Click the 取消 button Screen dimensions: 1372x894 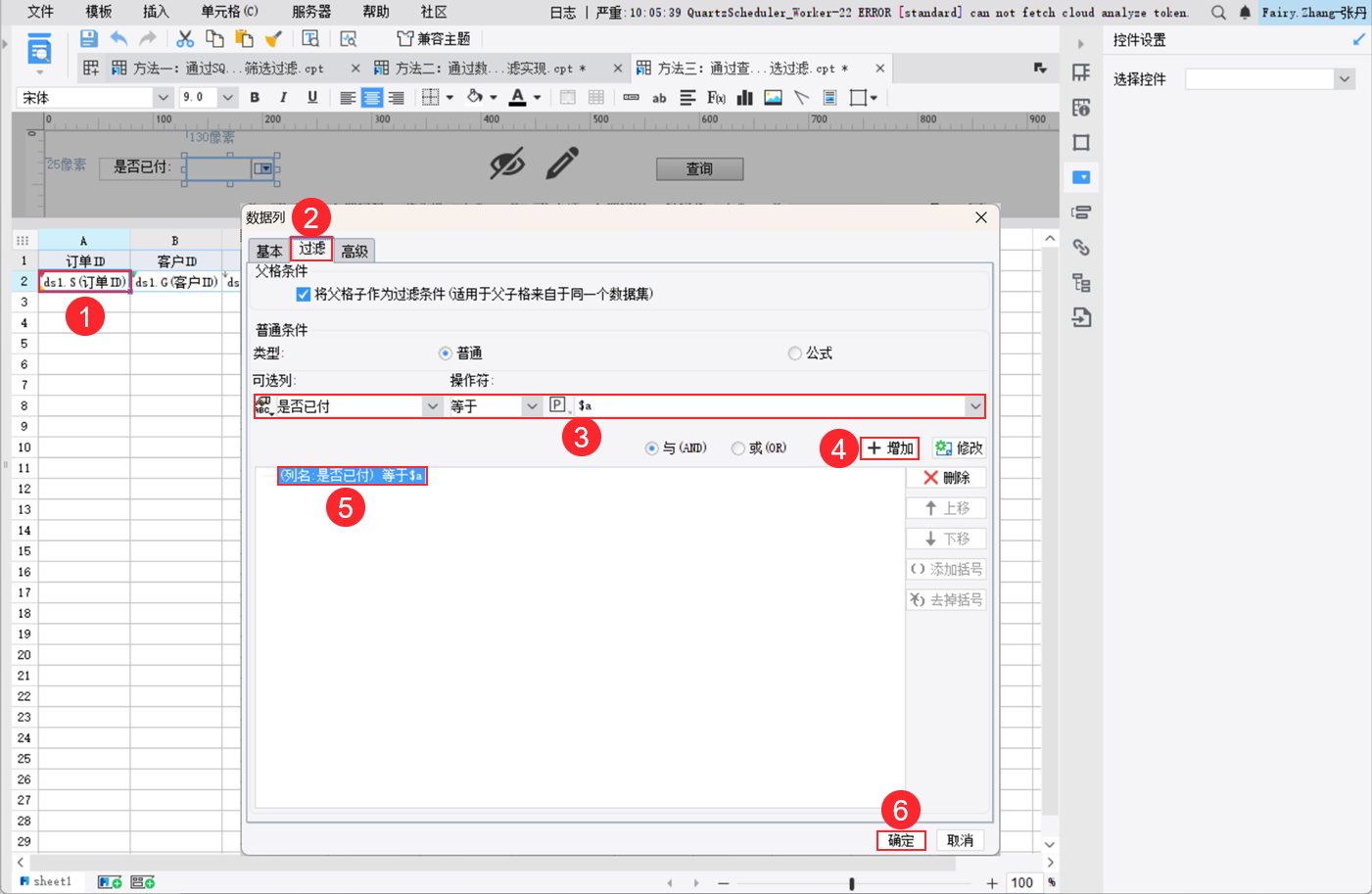[x=960, y=840]
